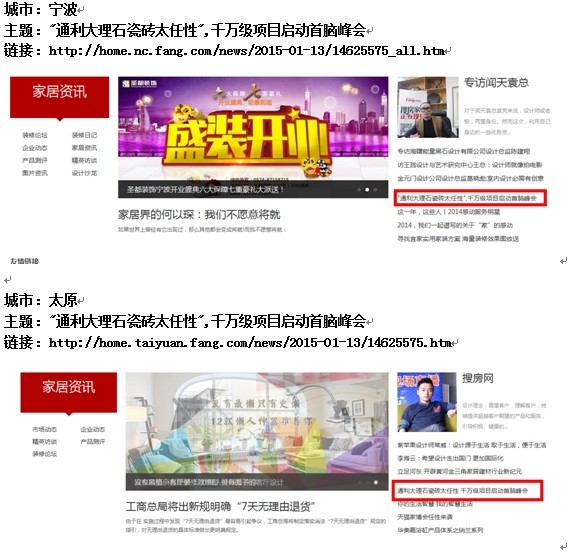Open article 这一年，这些人 2014感动服务明星
This screenshot has height=553, width=574.
tap(449, 212)
